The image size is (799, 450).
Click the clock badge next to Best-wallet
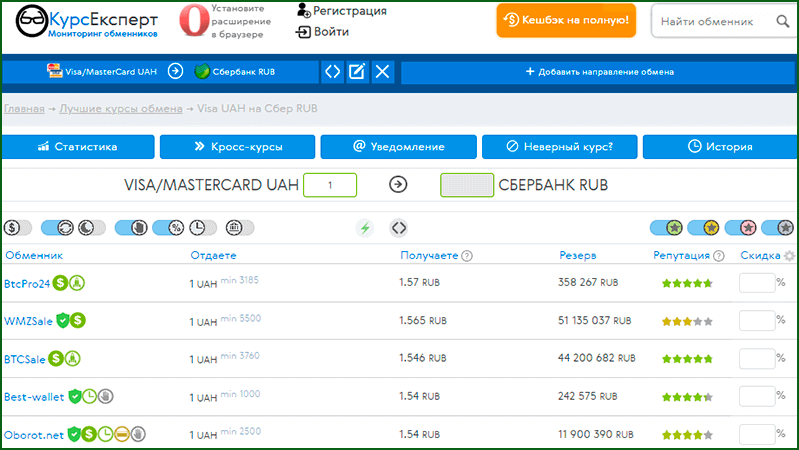90,396
